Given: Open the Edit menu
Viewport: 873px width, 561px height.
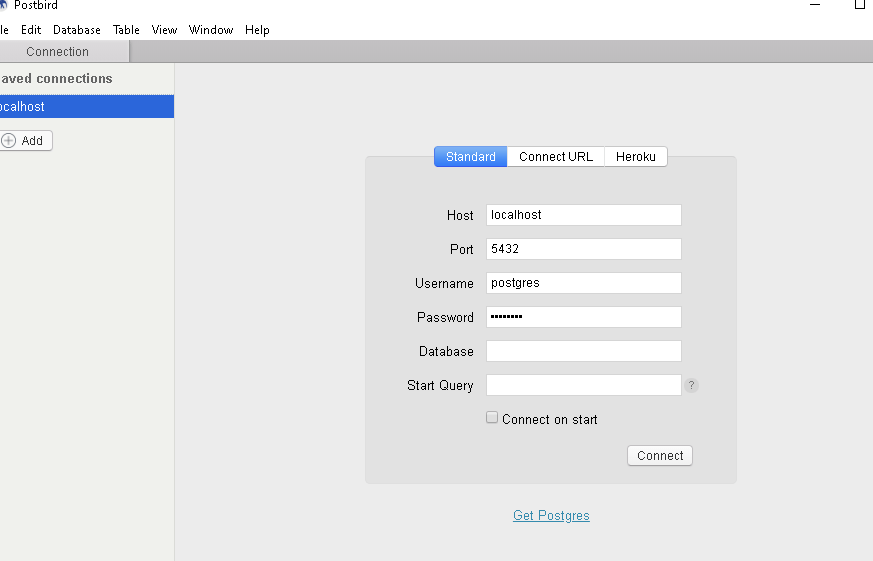Looking at the screenshot, I should click(x=31, y=30).
